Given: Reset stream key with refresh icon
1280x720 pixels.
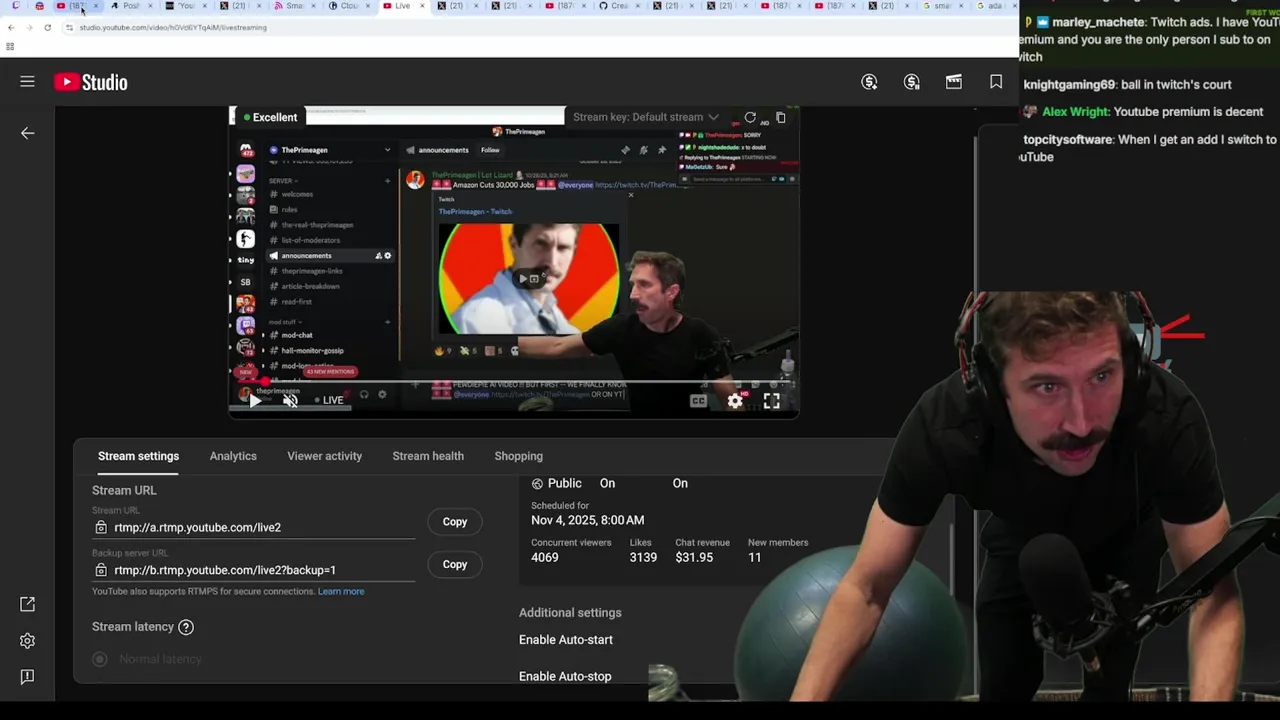Looking at the screenshot, I should [x=750, y=117].
